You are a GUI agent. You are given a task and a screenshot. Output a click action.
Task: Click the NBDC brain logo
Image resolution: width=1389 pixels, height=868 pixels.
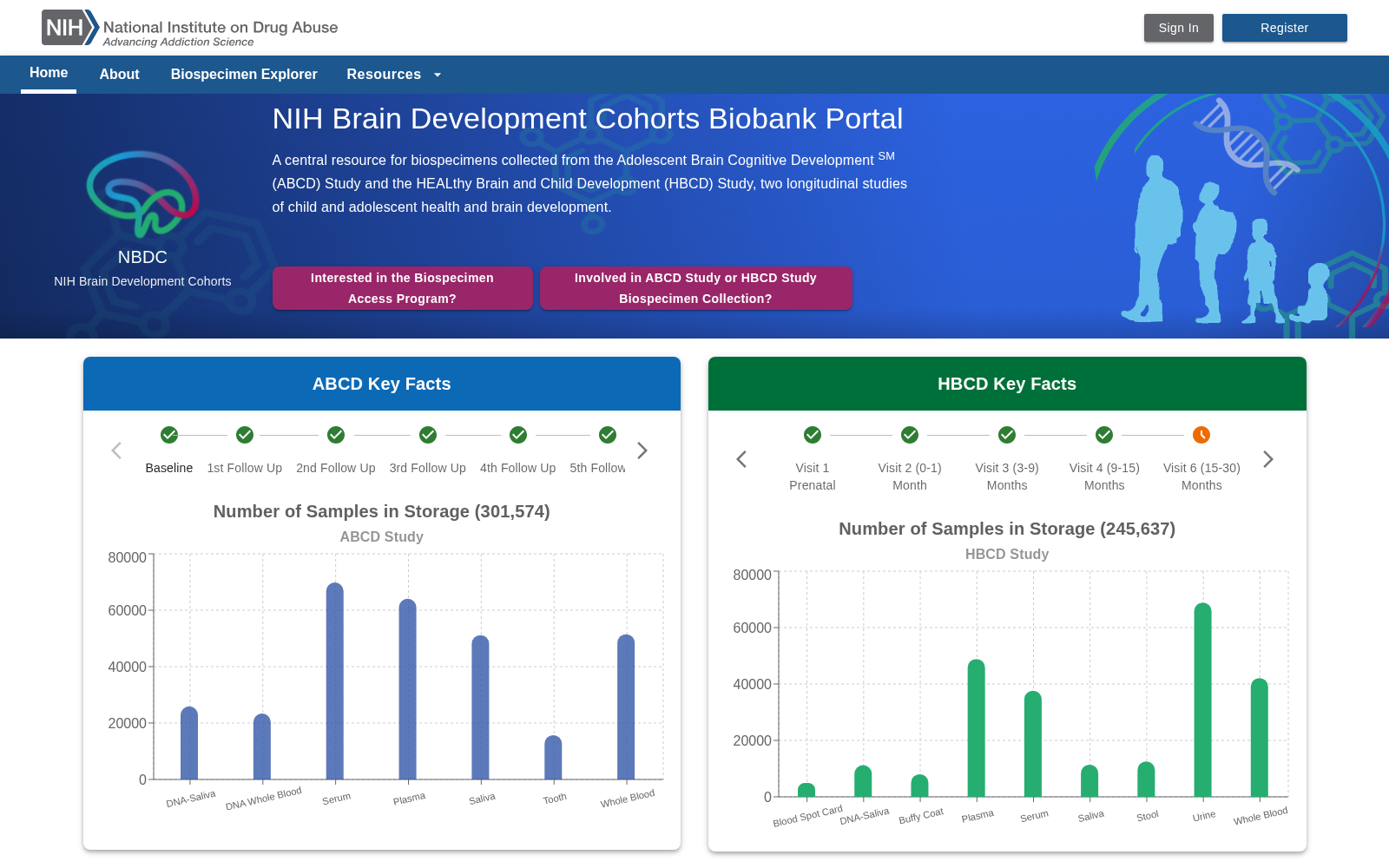click(142, 194)
